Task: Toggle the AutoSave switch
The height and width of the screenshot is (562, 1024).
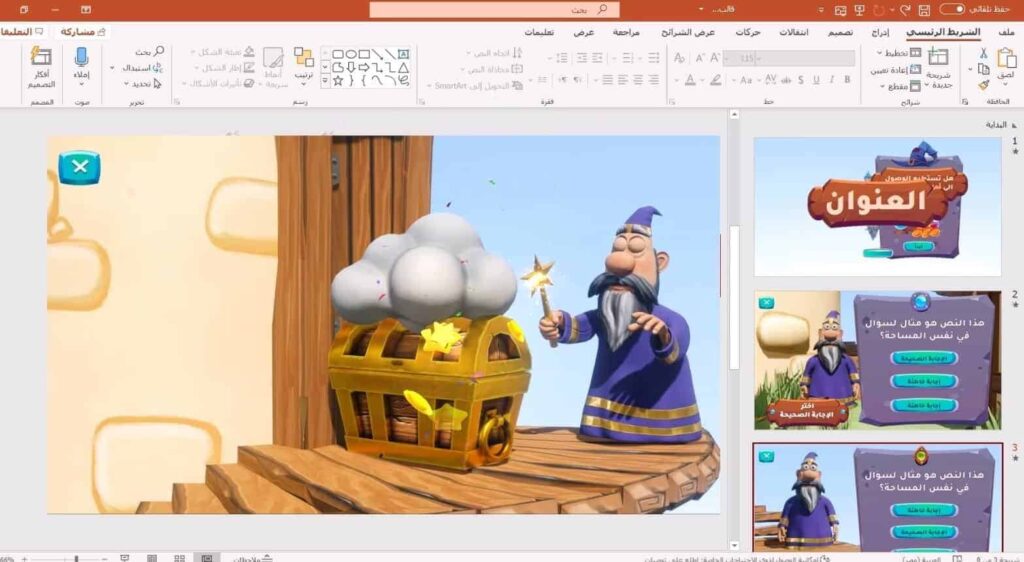Action: click(952, 9)
